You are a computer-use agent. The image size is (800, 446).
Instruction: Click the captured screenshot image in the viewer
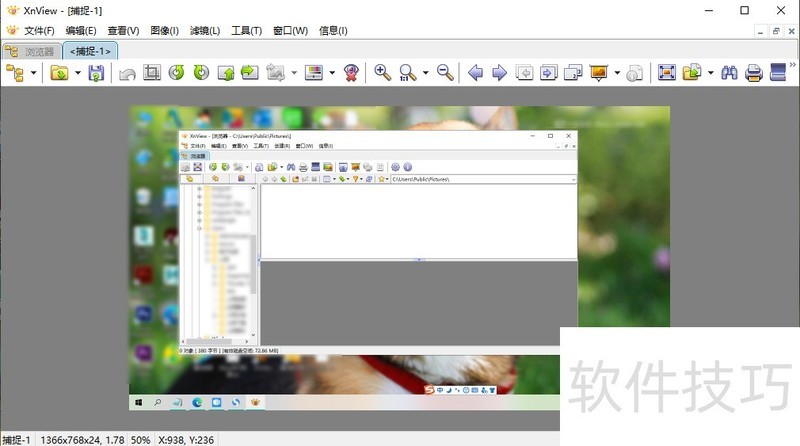pyautogui.click(x=399, y=258)
